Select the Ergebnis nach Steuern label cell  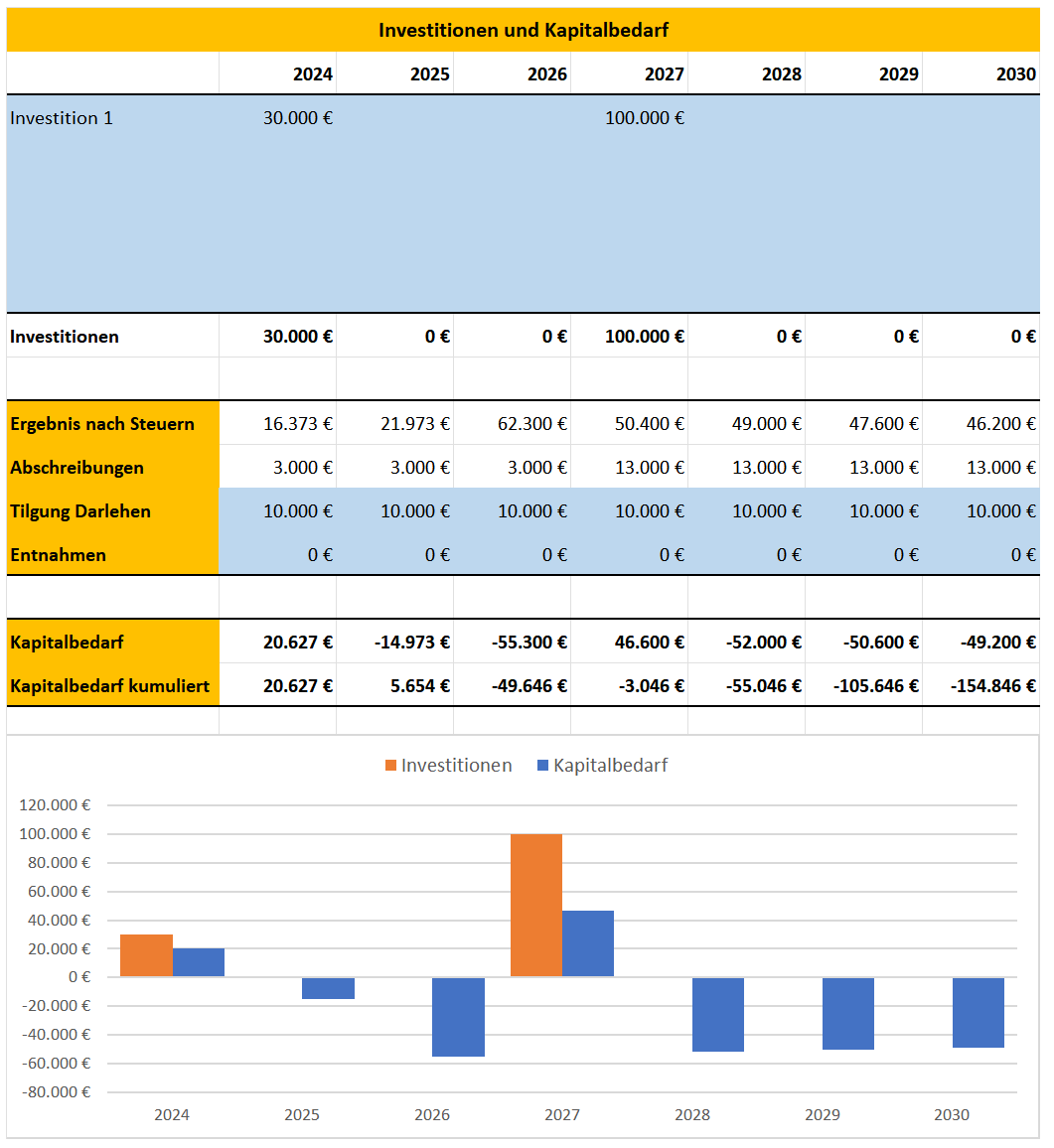113,424
